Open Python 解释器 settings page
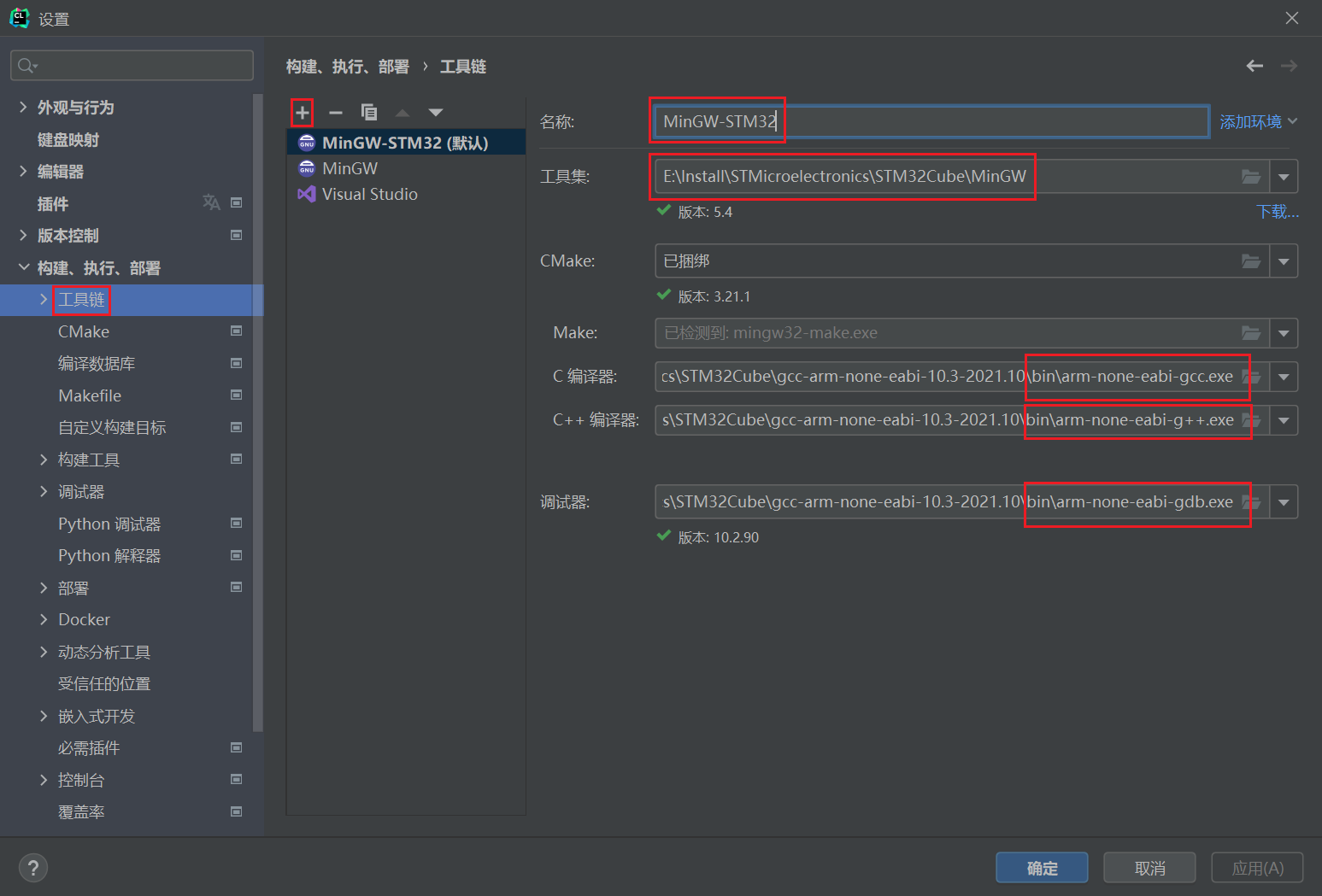1322x896 pixels. (x=109, y=555)
